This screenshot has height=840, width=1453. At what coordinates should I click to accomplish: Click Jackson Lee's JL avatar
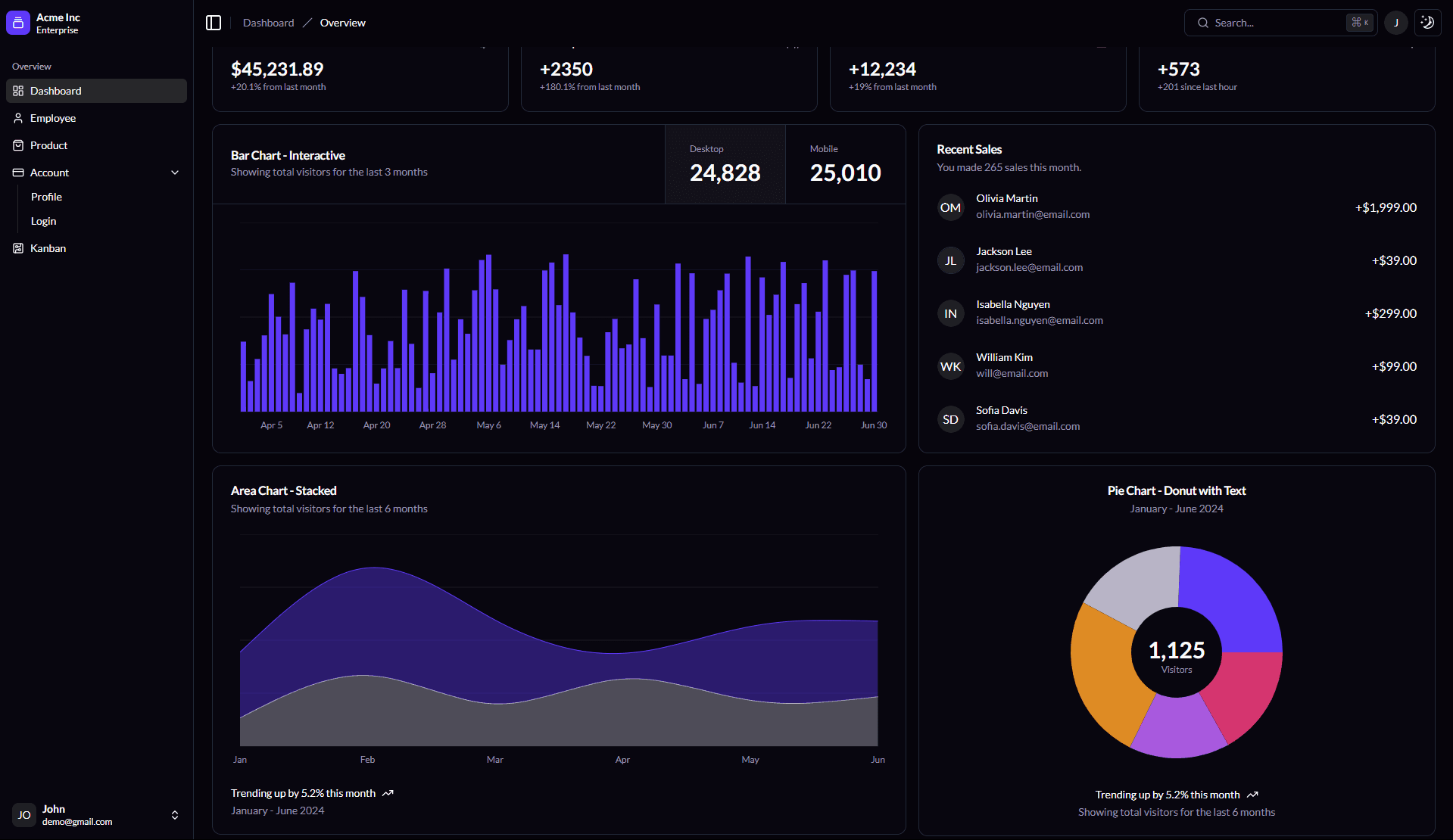[x=950, y=260]
